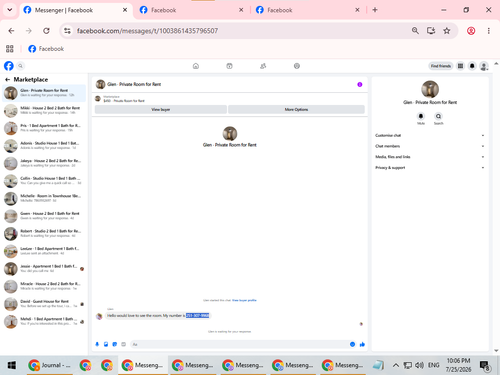Expand Media, files and links section
Image resolution: width=500 pixels, height=375 pixels.
pos(429,157)
